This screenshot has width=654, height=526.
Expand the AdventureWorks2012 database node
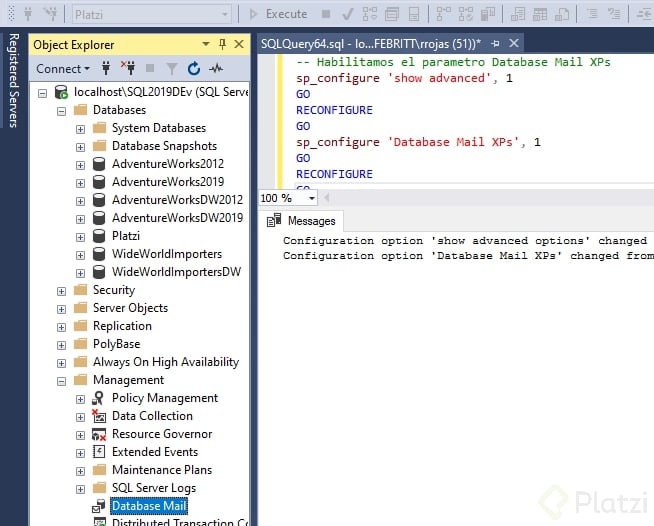point(80,165)
